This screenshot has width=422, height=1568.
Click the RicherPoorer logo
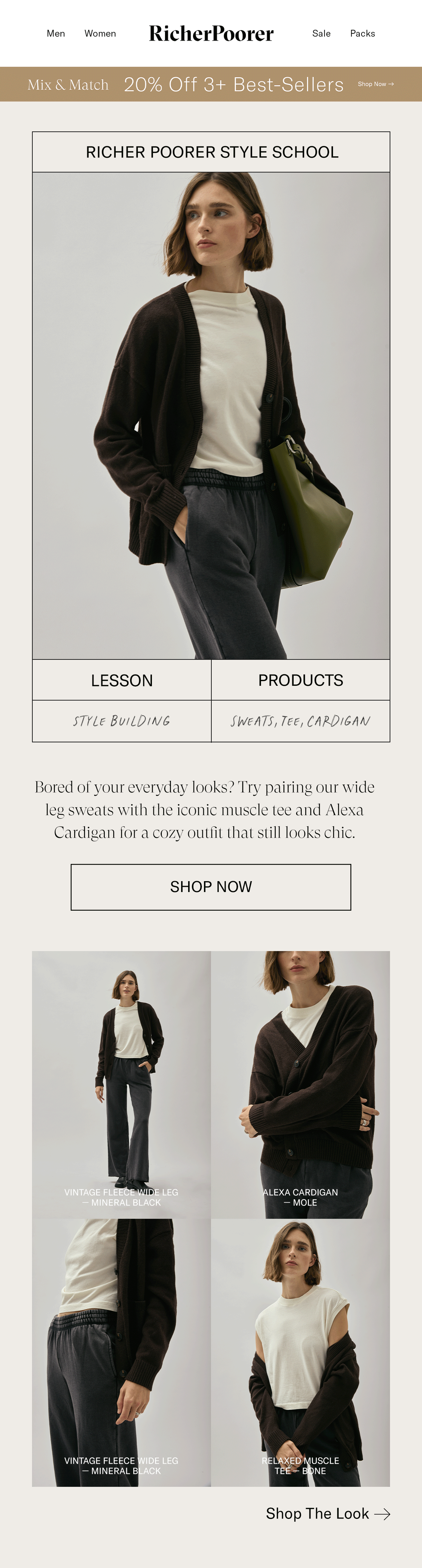point(211,33)
